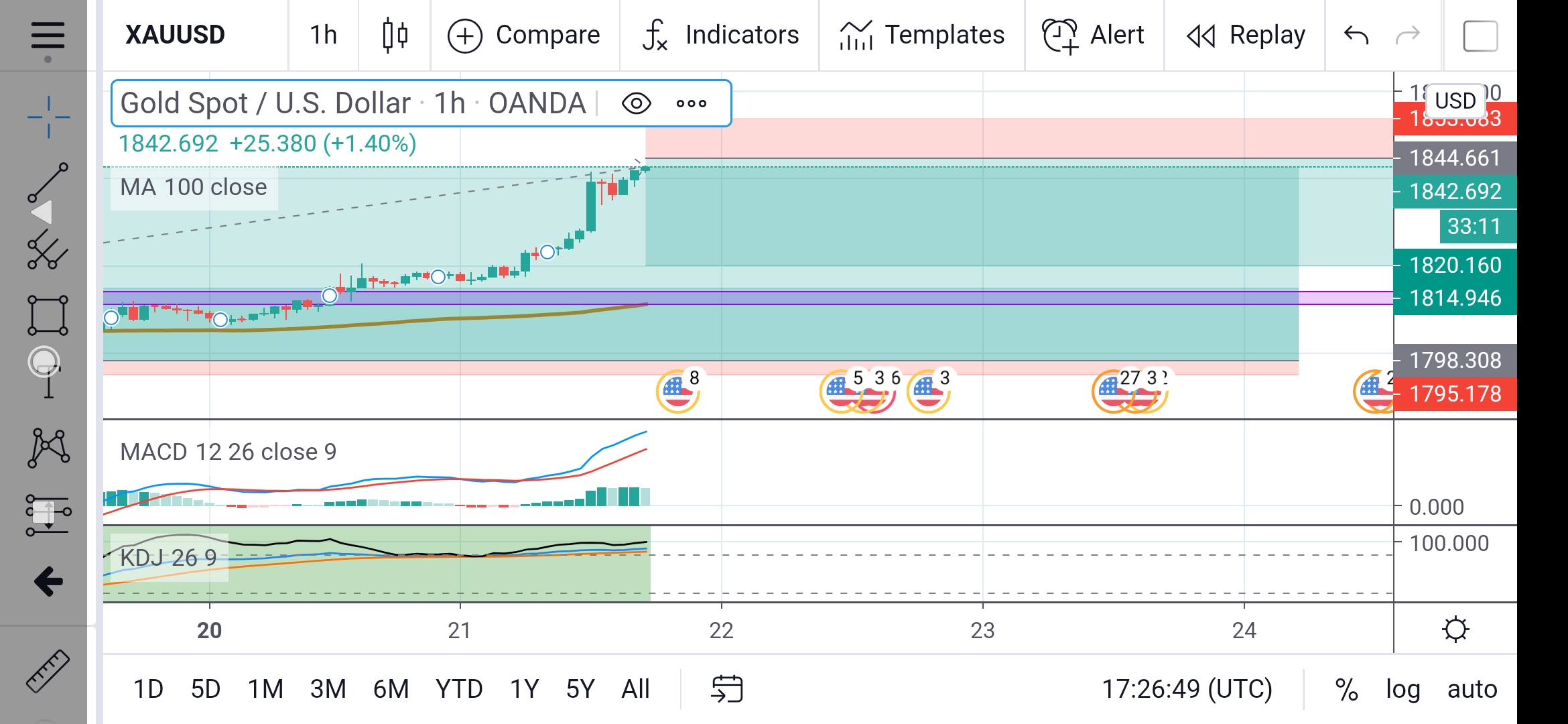Viewport: 1568px width, 724px height.
Task: Click the Compare button
Action: (x=525, y=35)
